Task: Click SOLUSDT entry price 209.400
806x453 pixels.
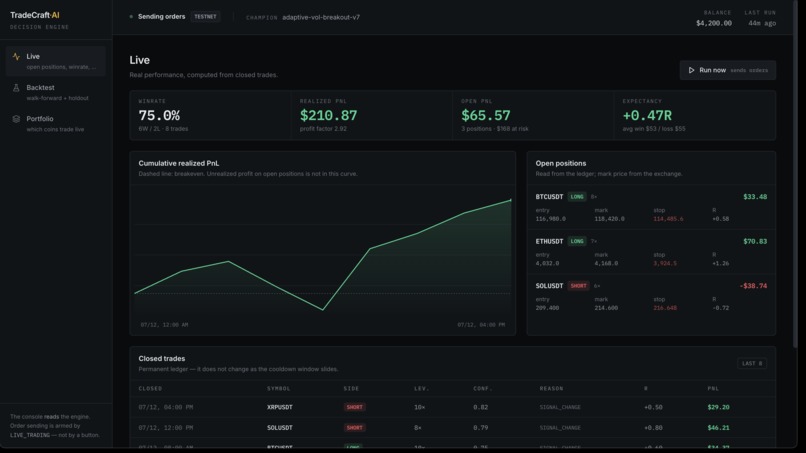Action: [547, 308]
